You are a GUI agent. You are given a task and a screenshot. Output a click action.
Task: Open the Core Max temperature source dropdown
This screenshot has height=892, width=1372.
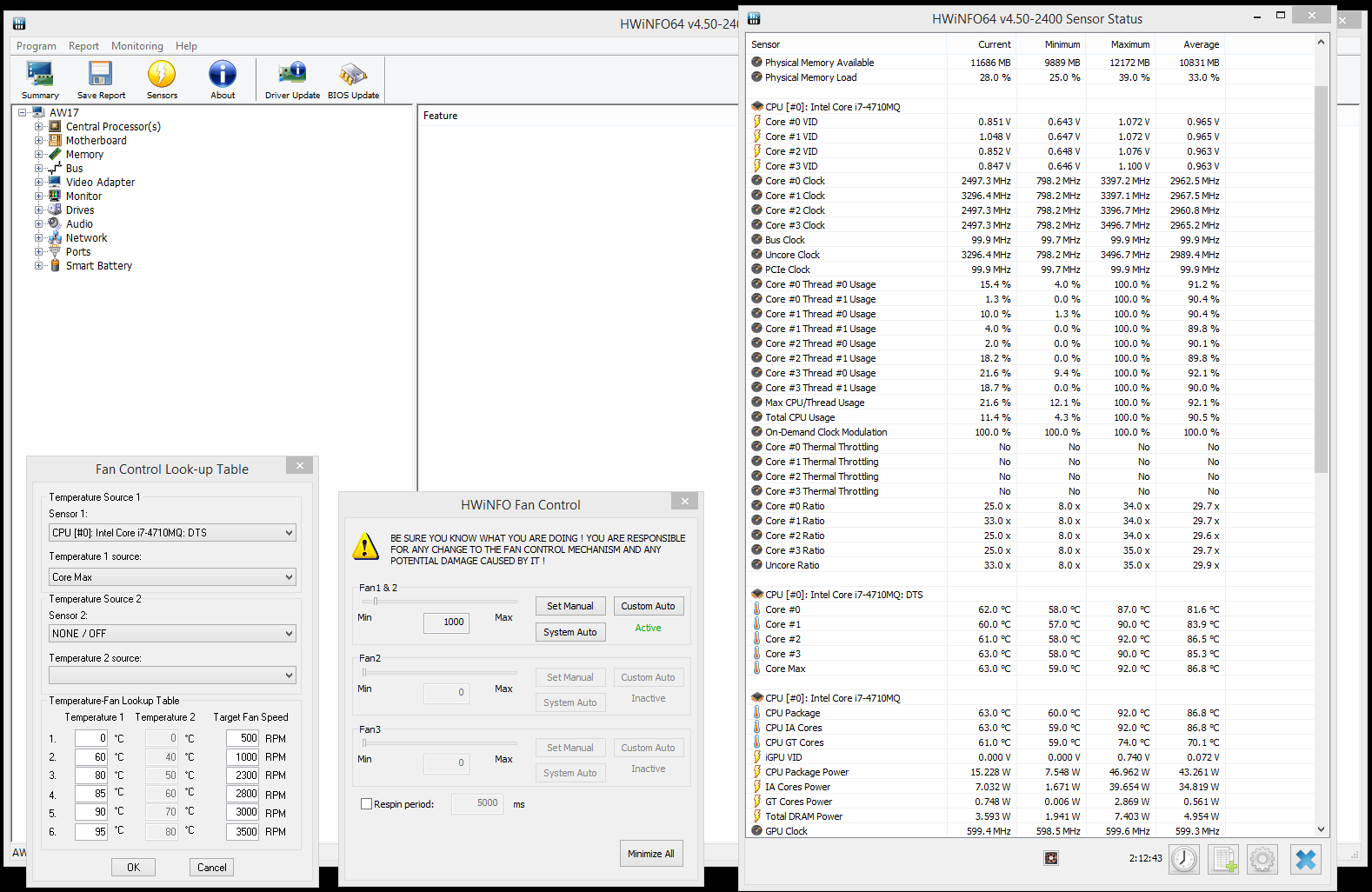pos(172,577)
